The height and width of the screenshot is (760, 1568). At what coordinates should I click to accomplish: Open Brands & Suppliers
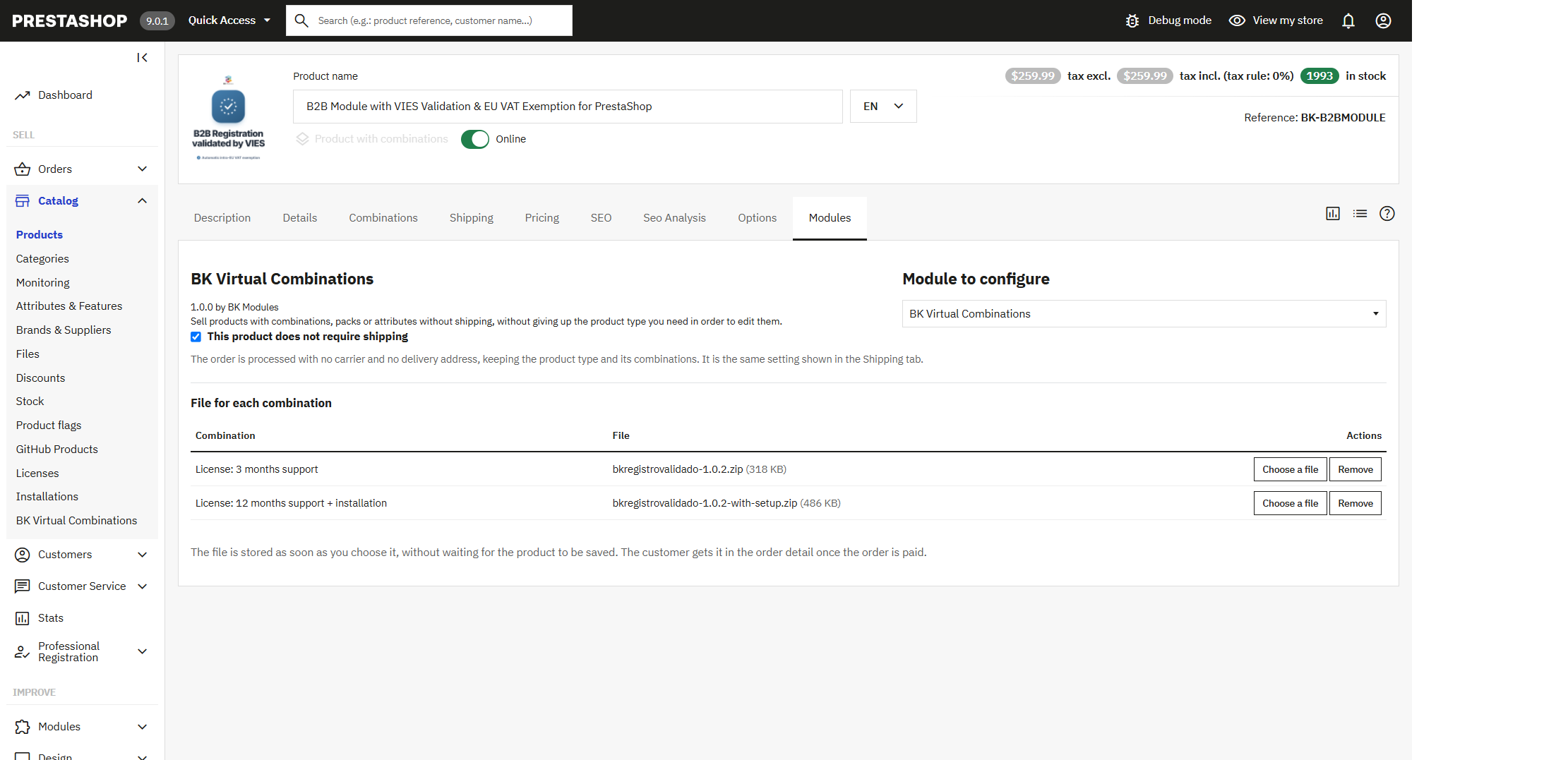tap(64, 330)
